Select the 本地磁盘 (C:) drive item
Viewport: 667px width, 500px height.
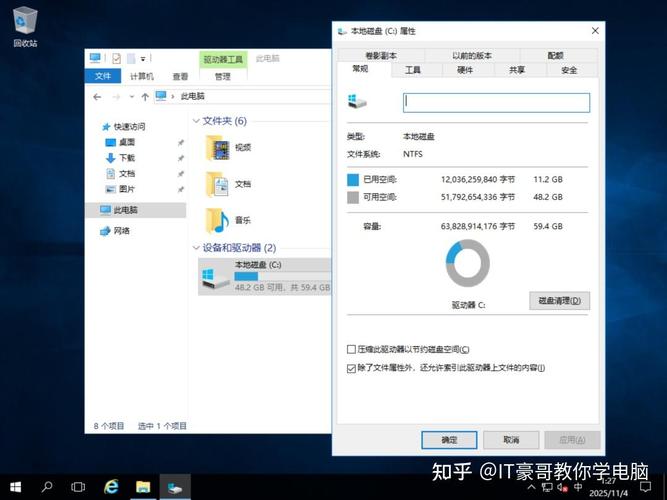tap(264, 276)
